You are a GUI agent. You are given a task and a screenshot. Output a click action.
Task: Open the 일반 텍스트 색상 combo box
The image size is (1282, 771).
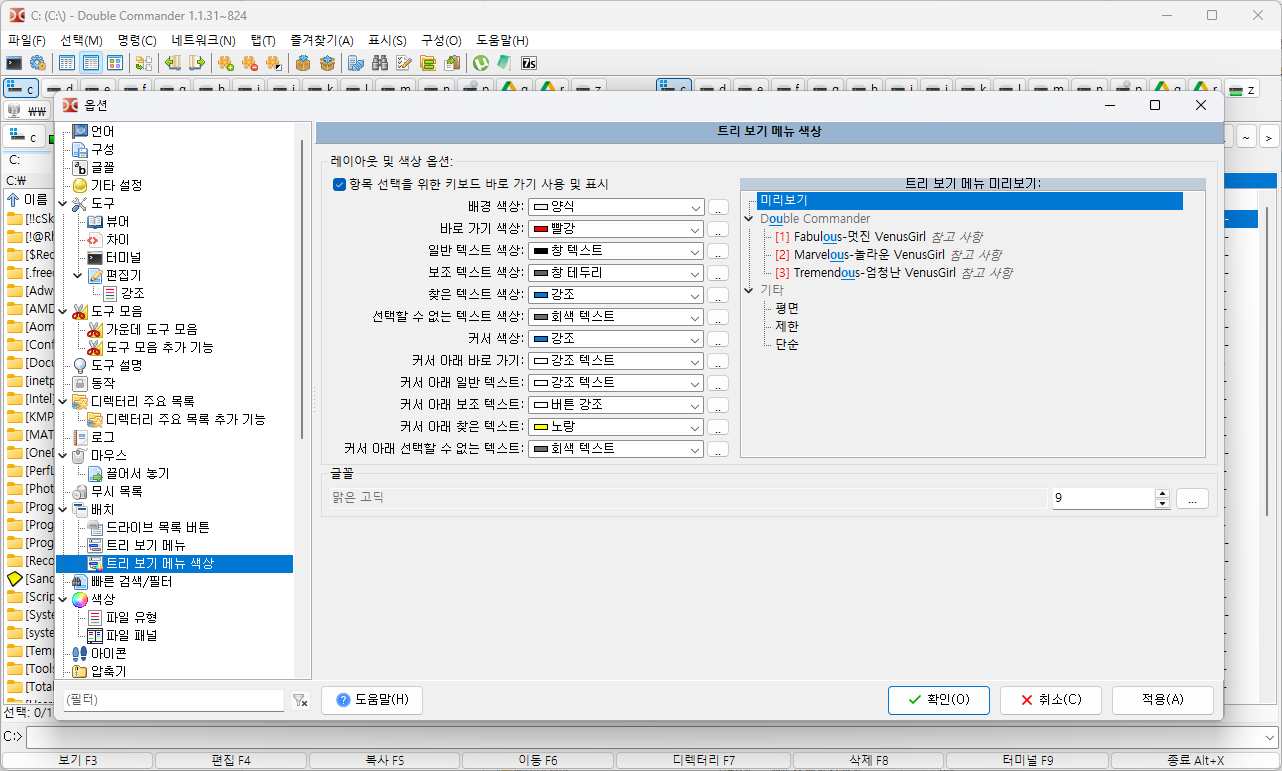616,251
